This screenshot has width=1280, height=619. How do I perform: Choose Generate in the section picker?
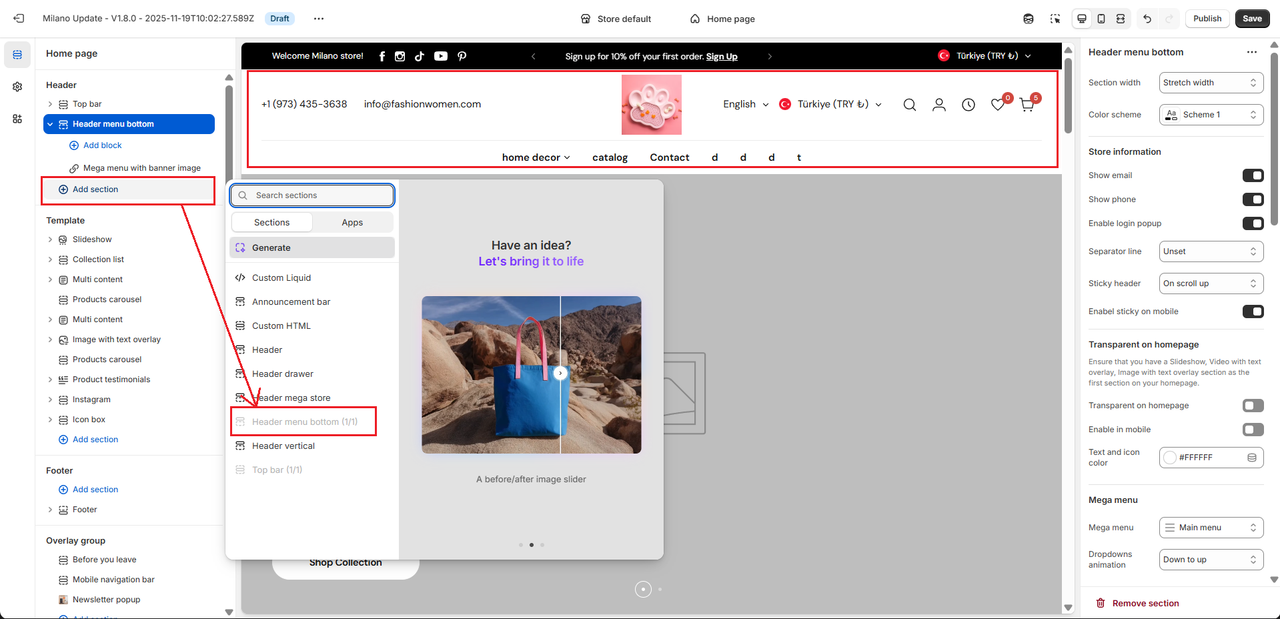click(x=312, y=247)
